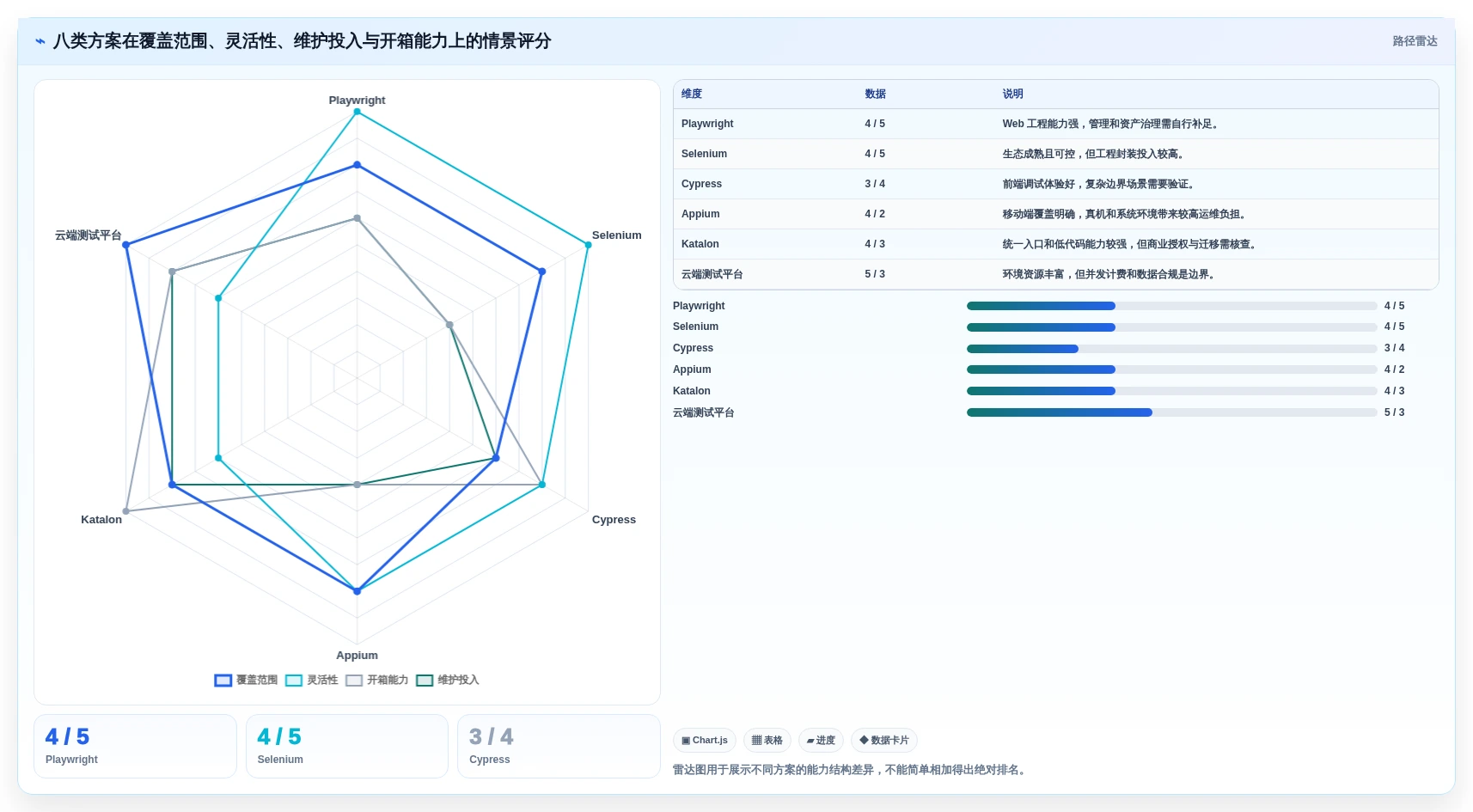Click the 维度 column header
Viewport: 1473px width, 812px height.
click(692, 95)
